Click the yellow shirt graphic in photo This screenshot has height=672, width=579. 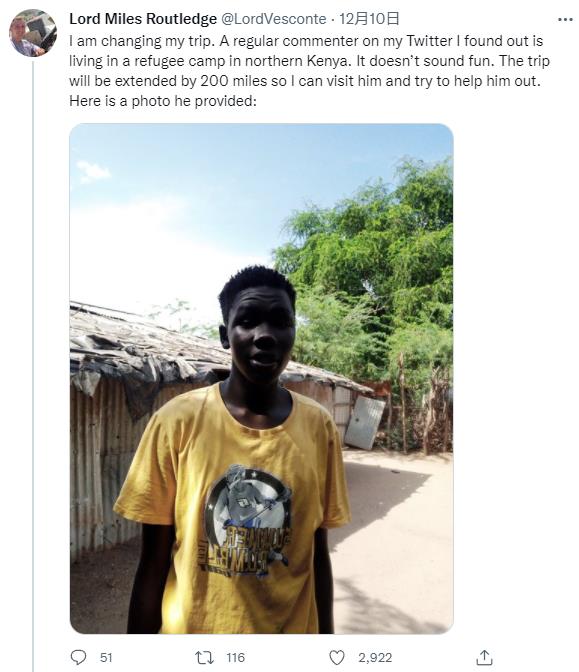coord(246,521)
